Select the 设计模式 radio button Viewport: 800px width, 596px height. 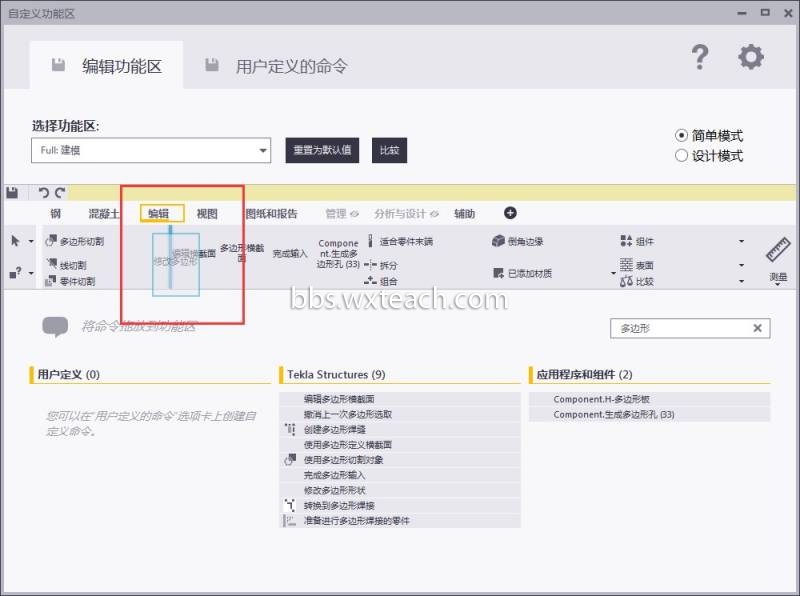(681, 156)
